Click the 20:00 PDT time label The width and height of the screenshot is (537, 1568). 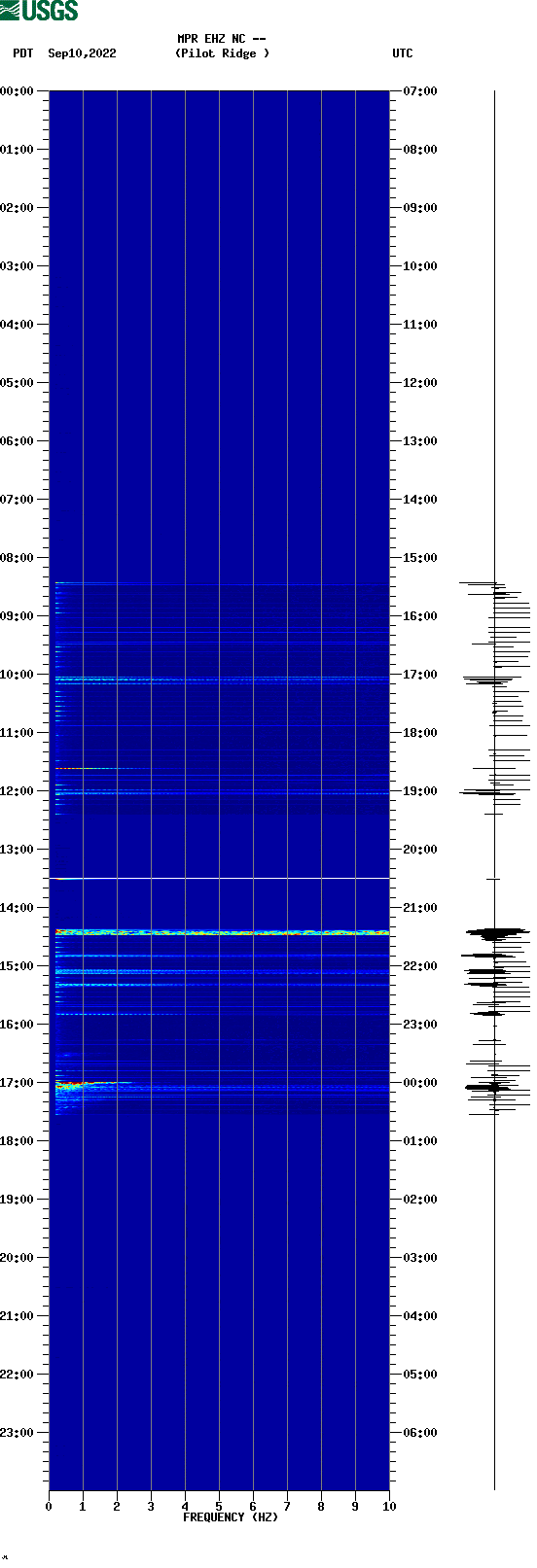(17, 1258)
